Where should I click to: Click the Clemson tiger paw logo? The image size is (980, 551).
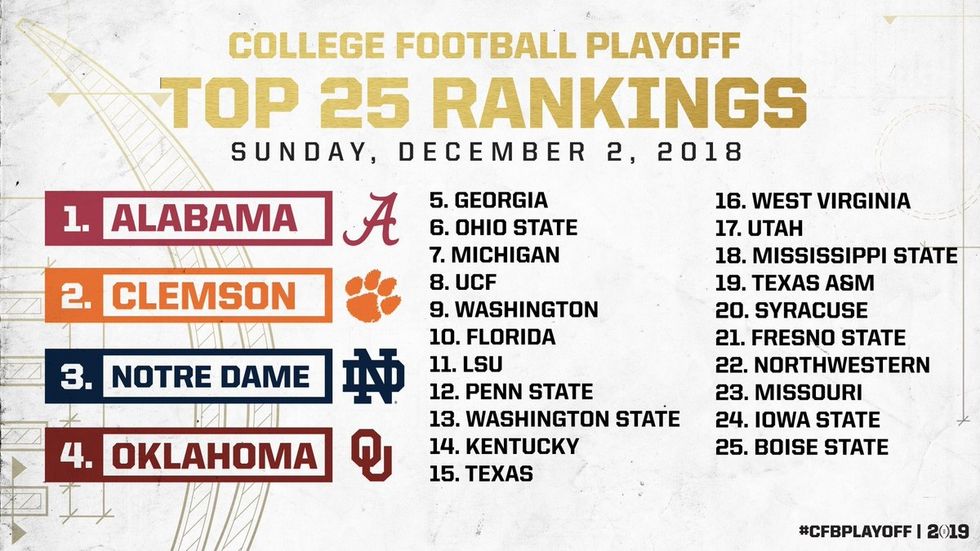(372, 296)
